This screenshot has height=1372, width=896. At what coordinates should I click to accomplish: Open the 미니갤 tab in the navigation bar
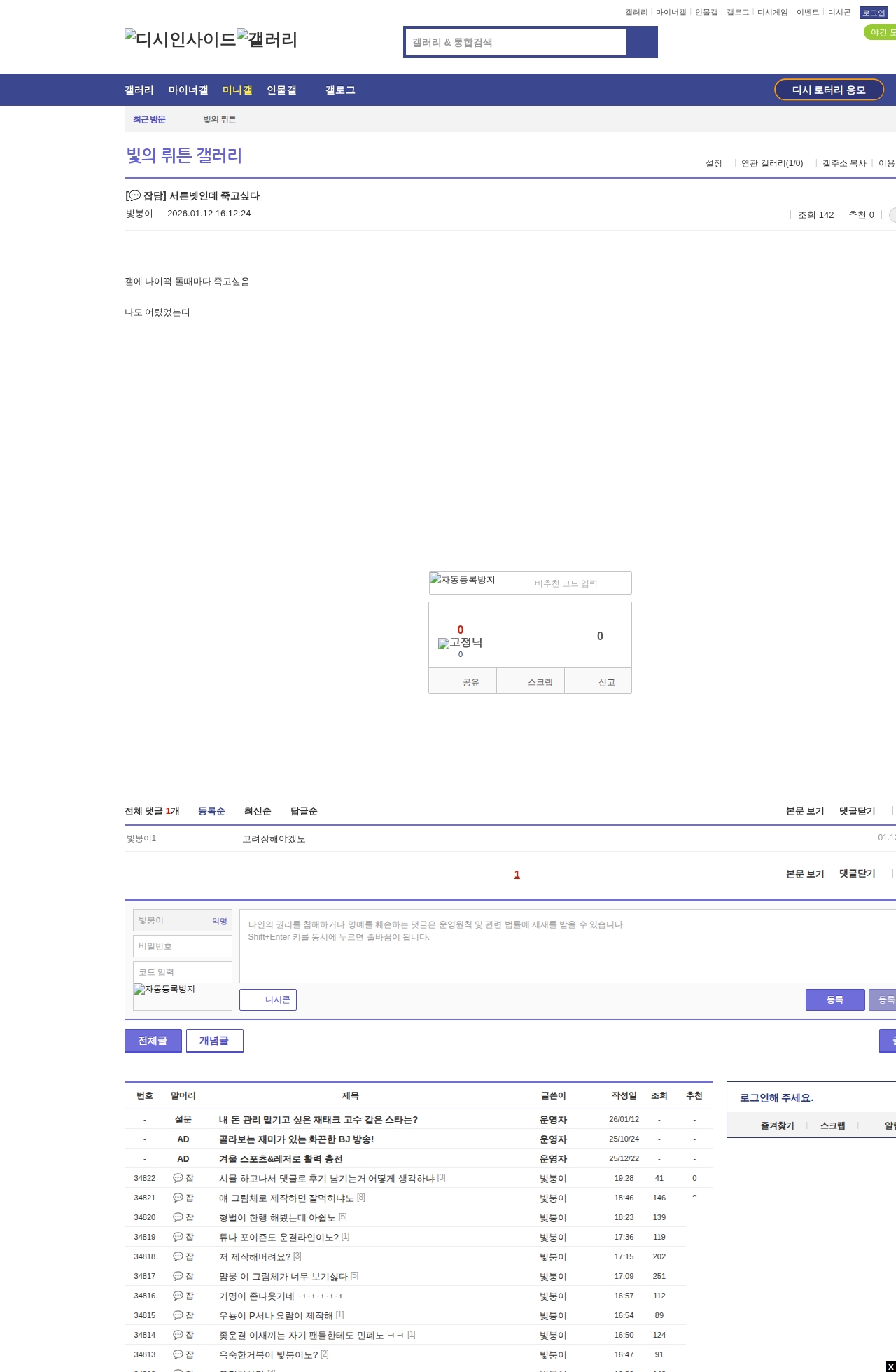[237, 90]
